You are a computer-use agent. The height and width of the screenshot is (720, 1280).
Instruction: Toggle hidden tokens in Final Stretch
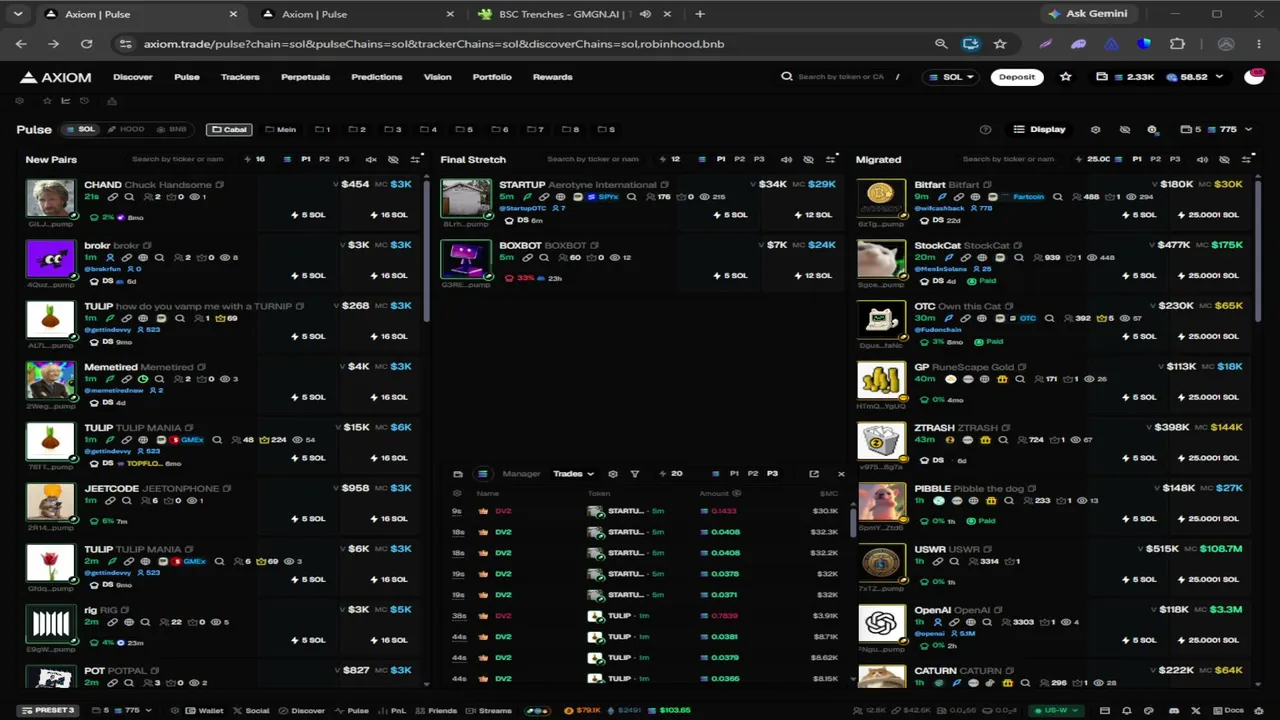(808, 159)
